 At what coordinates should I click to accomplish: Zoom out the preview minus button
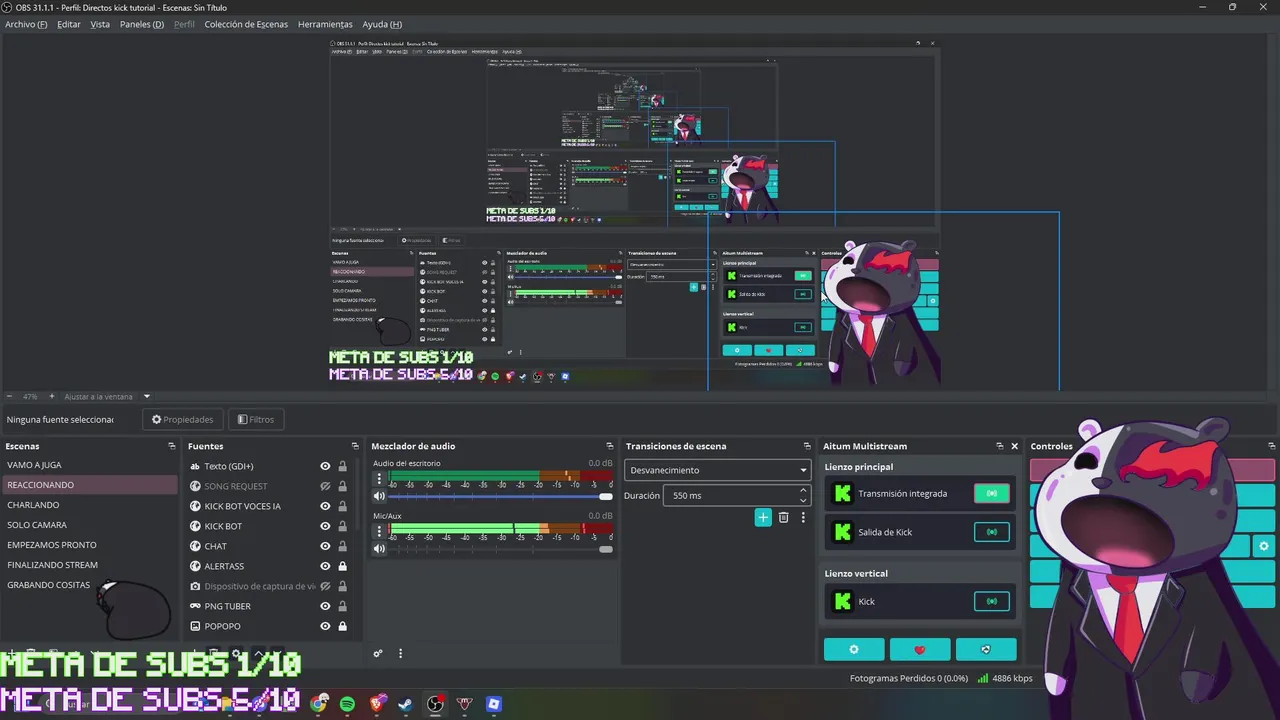click(x=9, y=396)
